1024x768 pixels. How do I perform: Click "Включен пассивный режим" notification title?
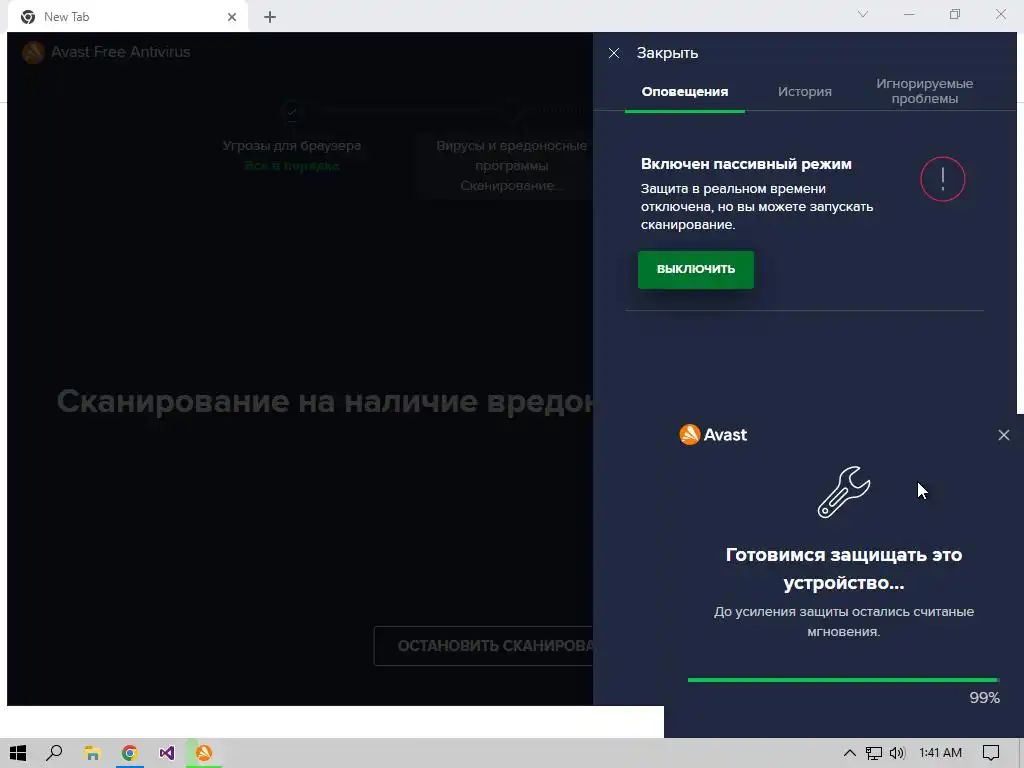pos(746,164)
